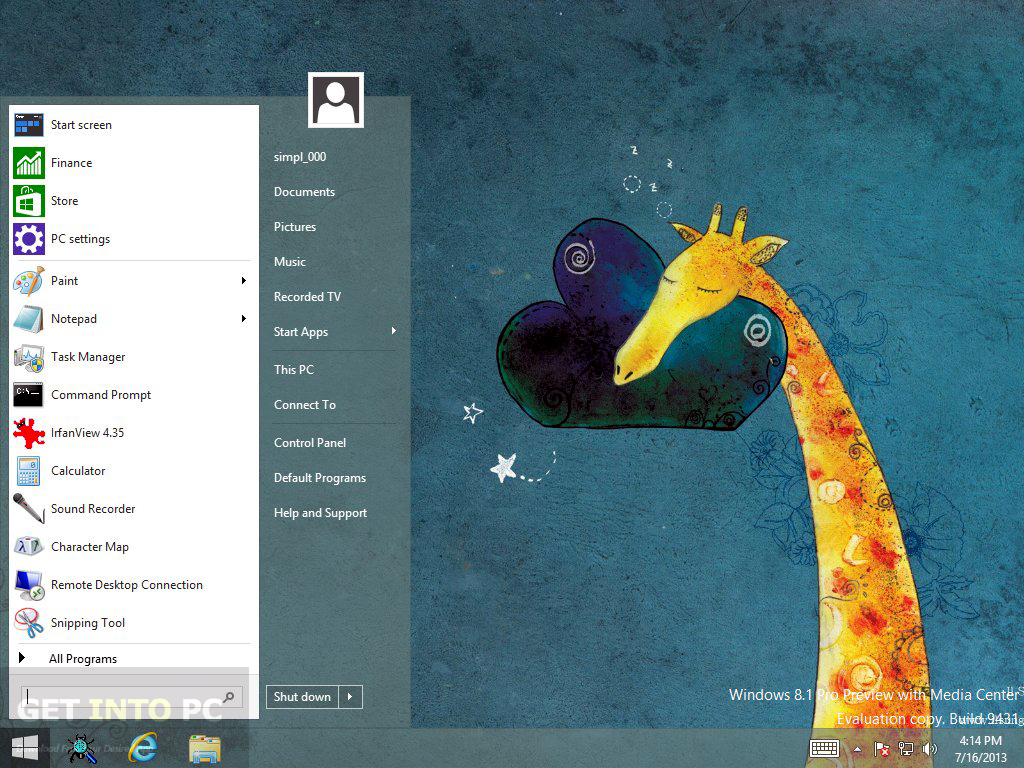1024x768 pixels.
Task: Open the simpl_000 user folder
Action: (300, 157)
